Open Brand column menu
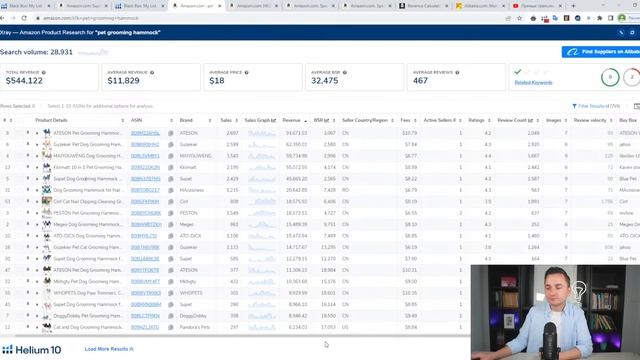 pyautogui.click(x=210, y=120)
